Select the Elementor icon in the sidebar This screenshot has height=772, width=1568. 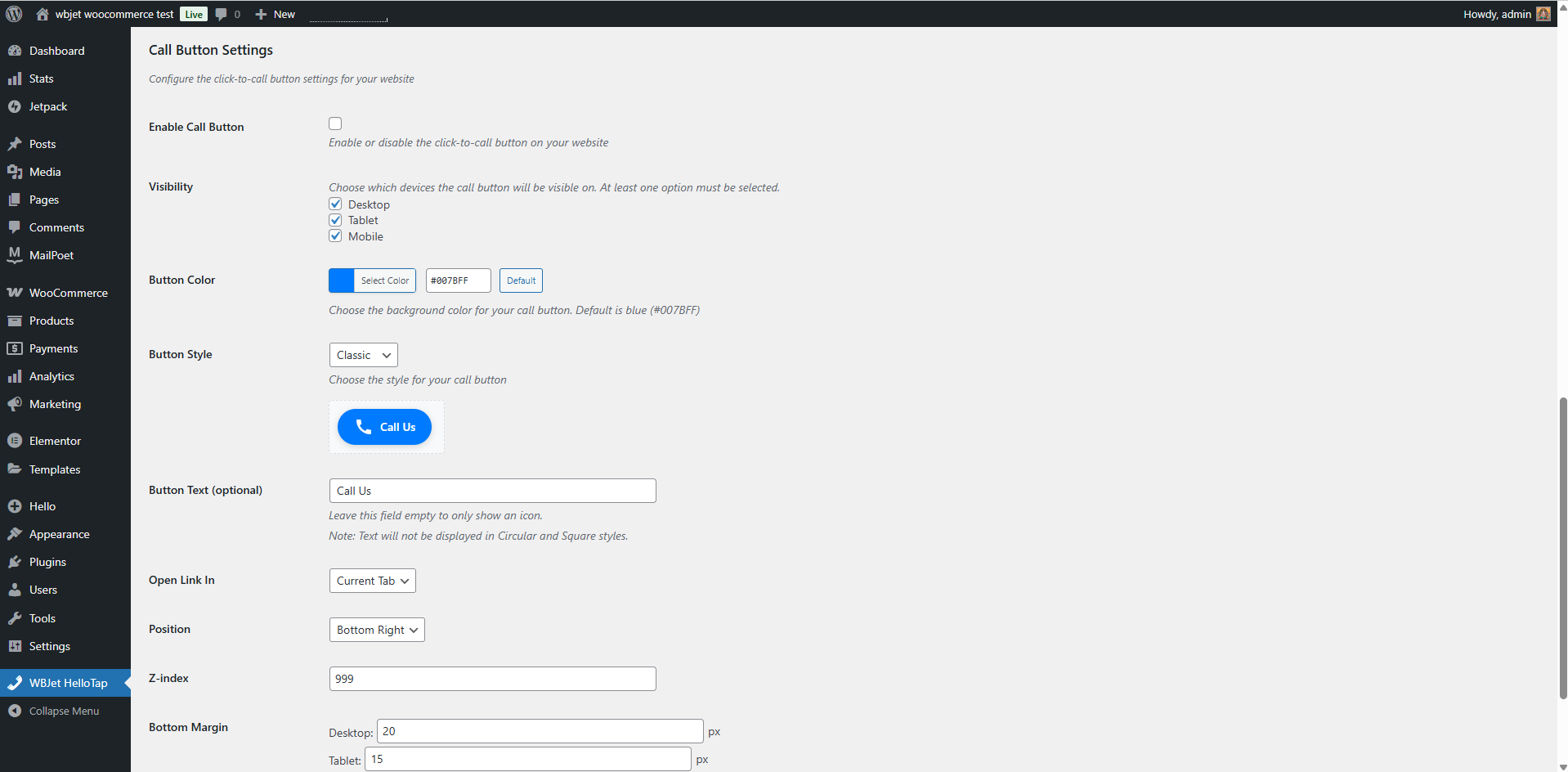[16, 440]
